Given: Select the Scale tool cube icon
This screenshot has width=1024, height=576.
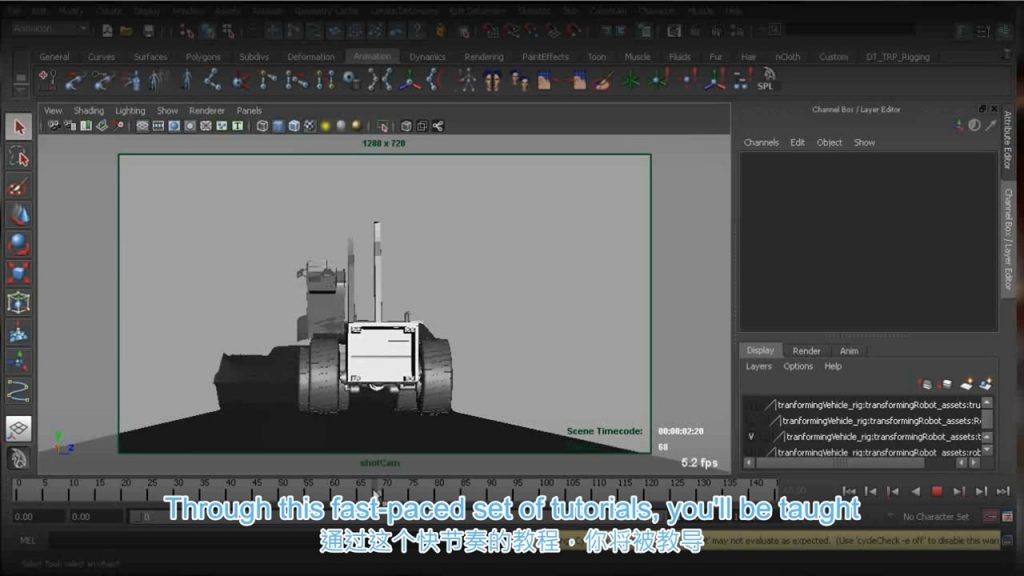Looking at the screenshot, I should pyautogui.click(x=19, y=272).
